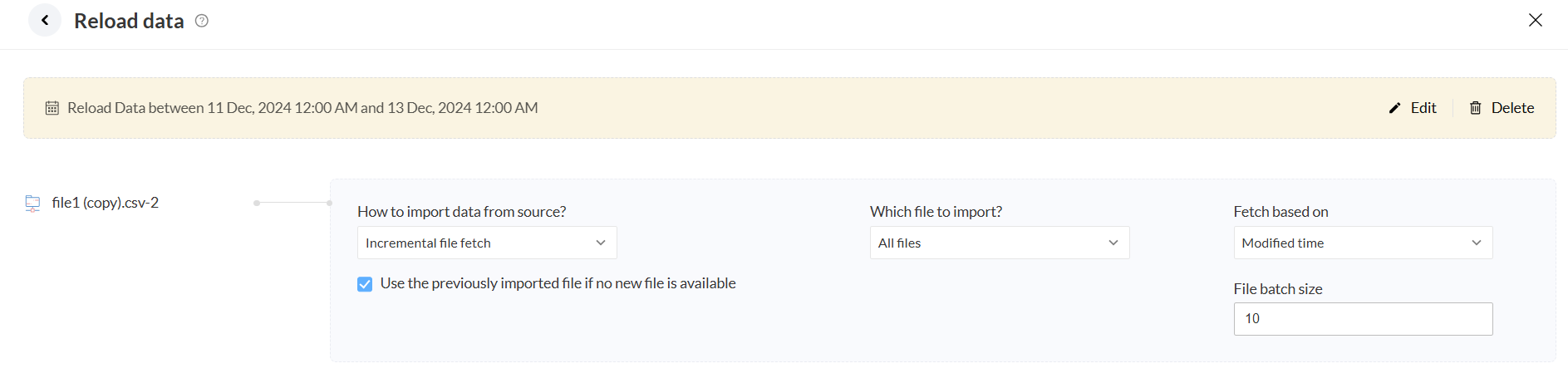Click the "Edit" text in the banner

tap(1423, 108)
